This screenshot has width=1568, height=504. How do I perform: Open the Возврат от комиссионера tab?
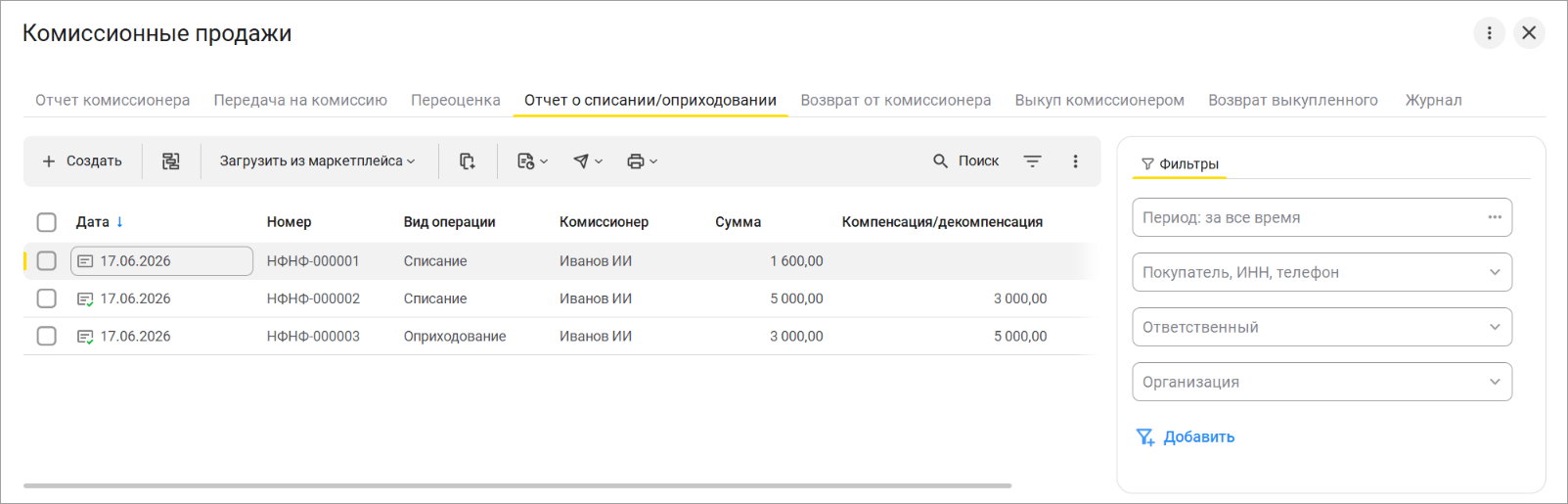896,100
